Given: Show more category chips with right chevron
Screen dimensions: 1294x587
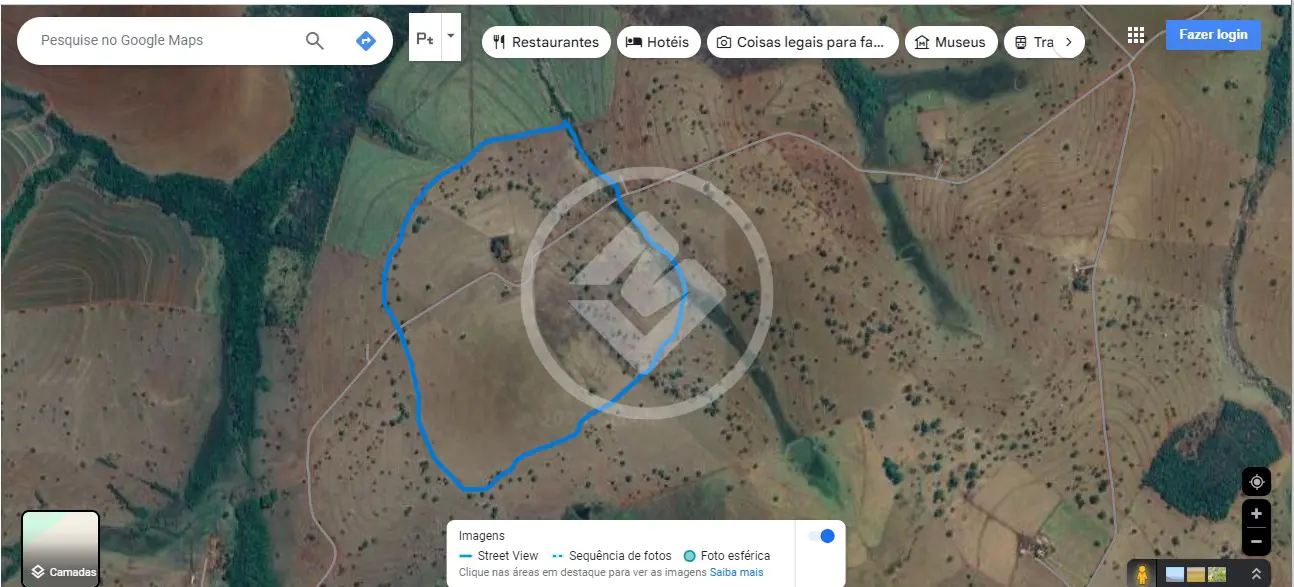Looking at the screenshot, I should 1069,42.
